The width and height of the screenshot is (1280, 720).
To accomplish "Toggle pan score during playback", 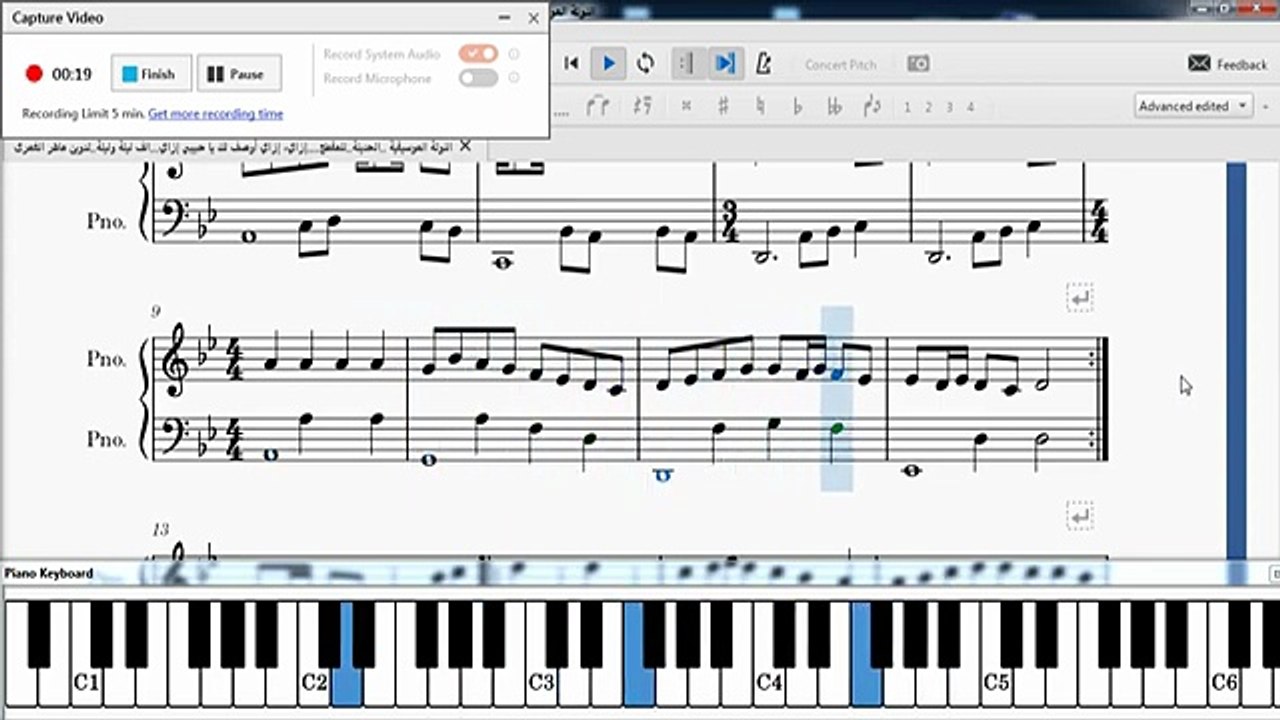I will coord(725,64).
